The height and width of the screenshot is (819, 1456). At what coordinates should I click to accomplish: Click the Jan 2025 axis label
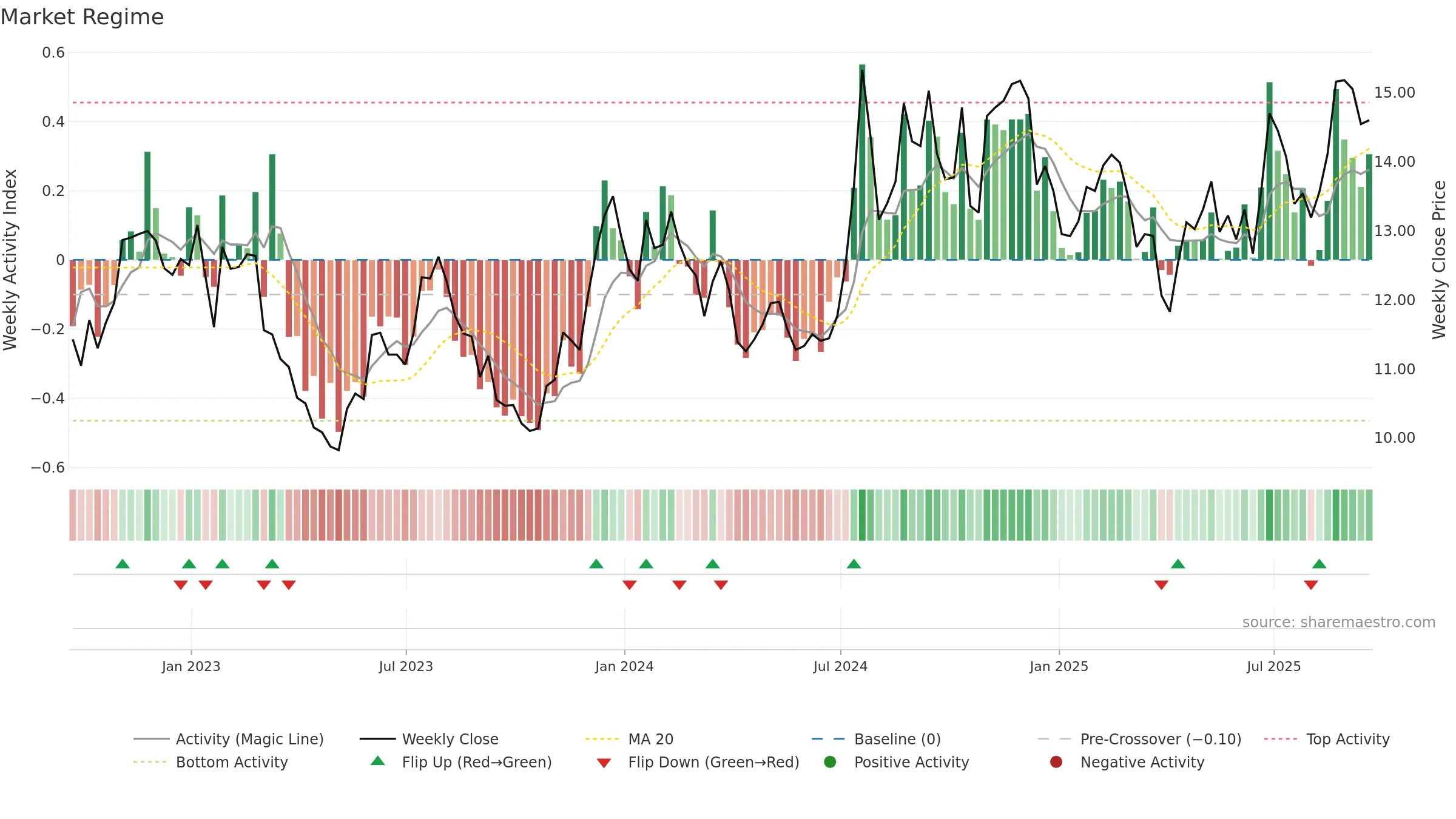point(1059,666)
